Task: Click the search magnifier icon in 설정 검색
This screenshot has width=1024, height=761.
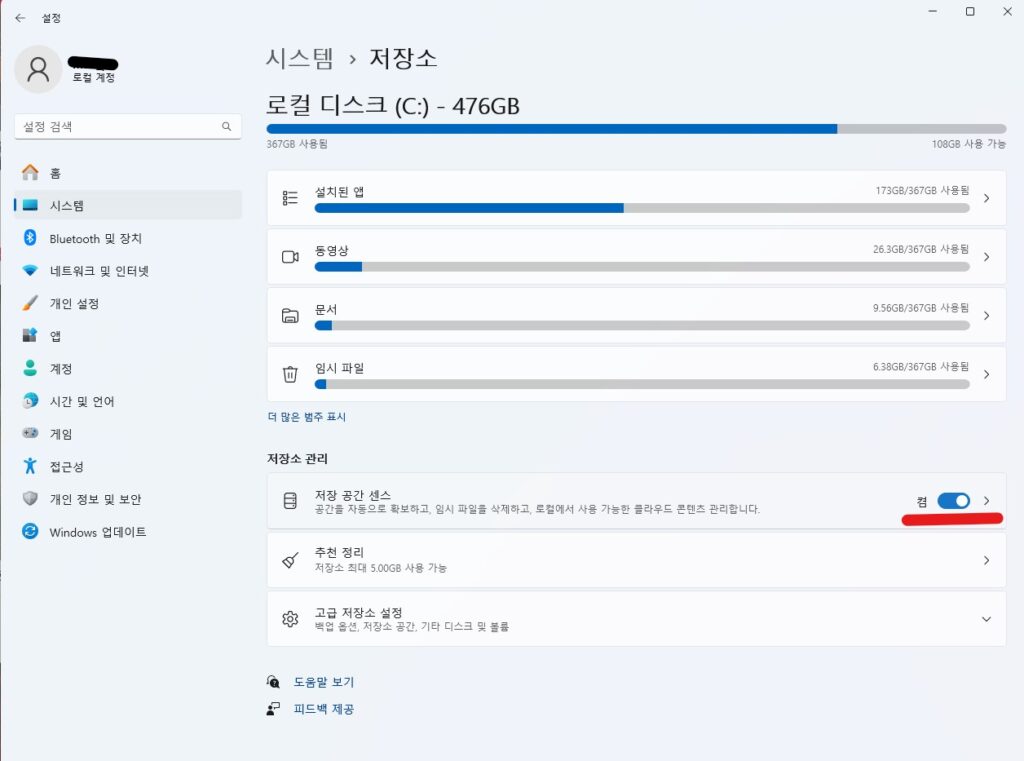Action: pyautogui.click(x=227, y=127)
